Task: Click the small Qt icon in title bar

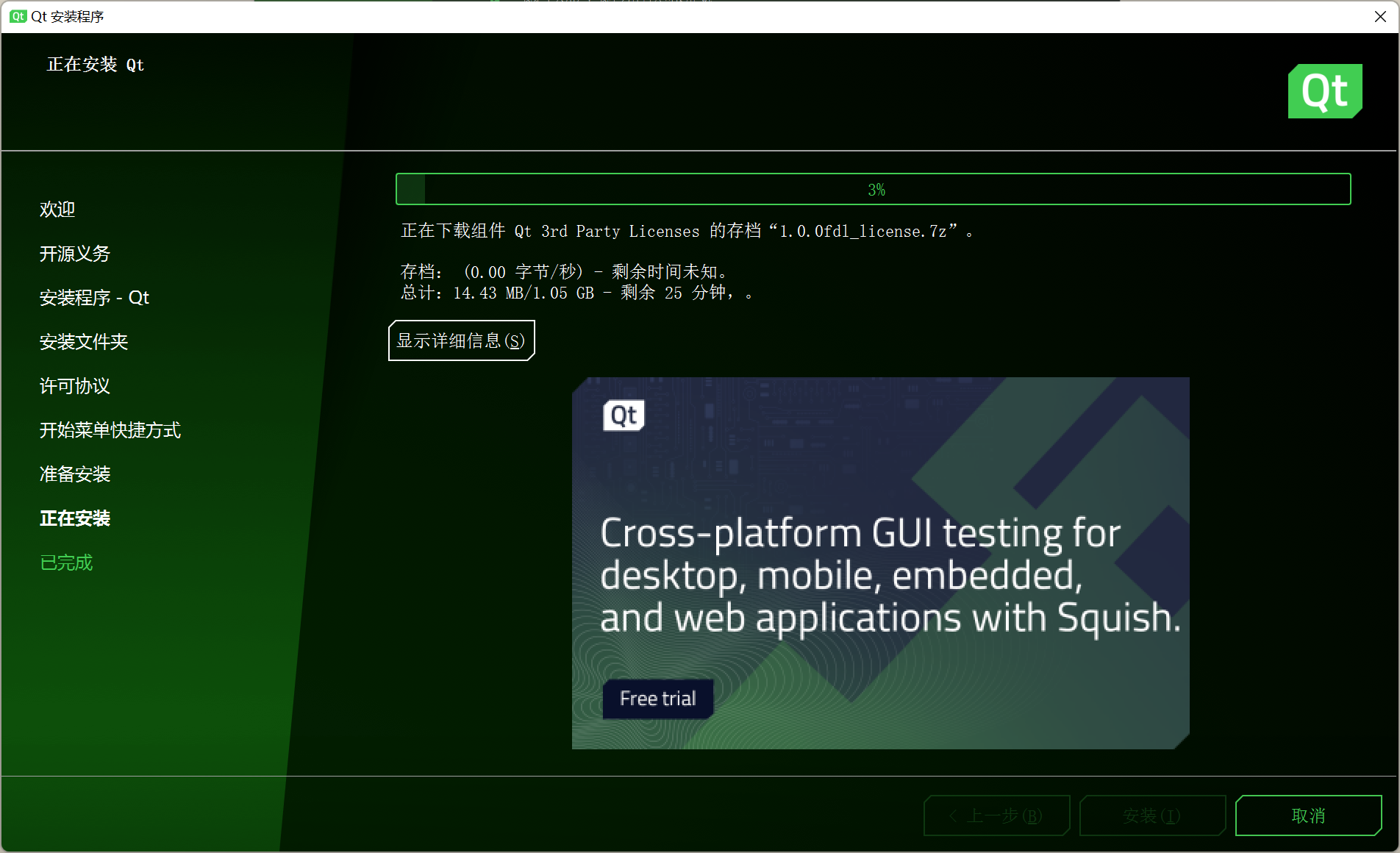Action: pyautogui.click(x=18, y=16)
